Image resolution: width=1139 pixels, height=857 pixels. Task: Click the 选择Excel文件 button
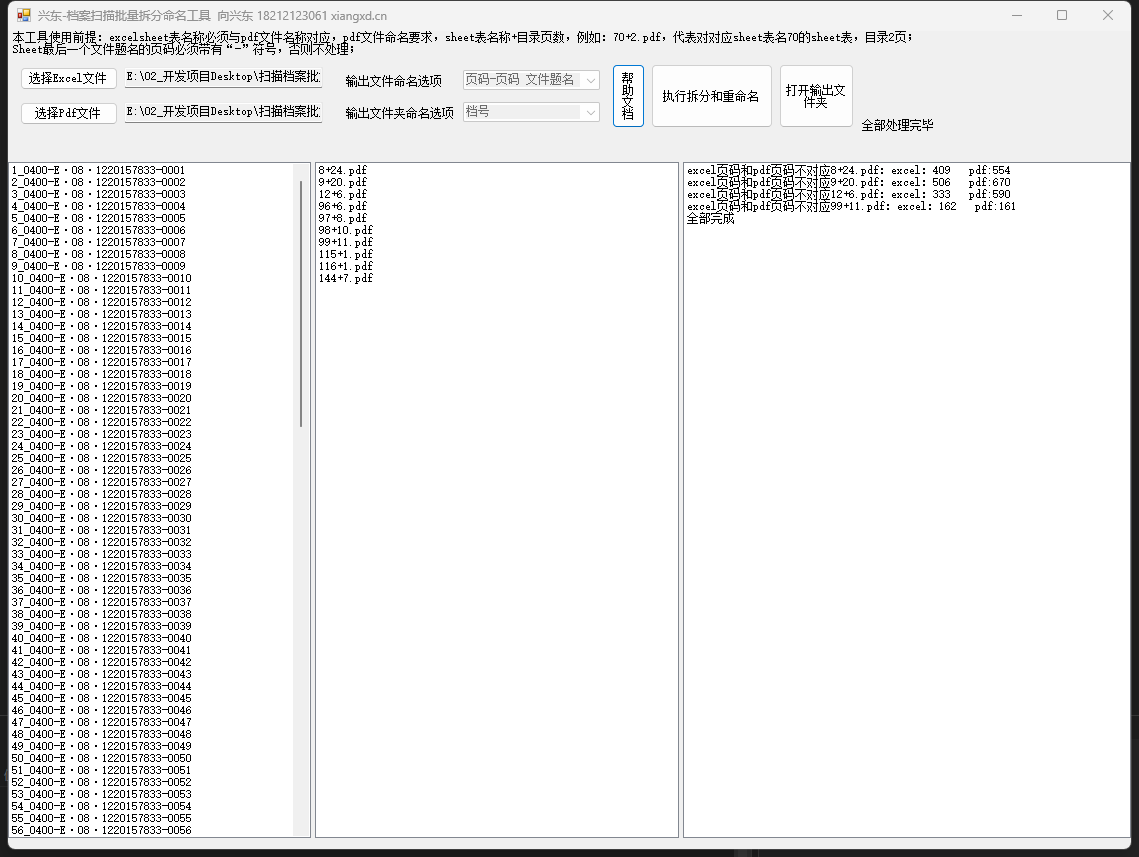coord(68,79)
